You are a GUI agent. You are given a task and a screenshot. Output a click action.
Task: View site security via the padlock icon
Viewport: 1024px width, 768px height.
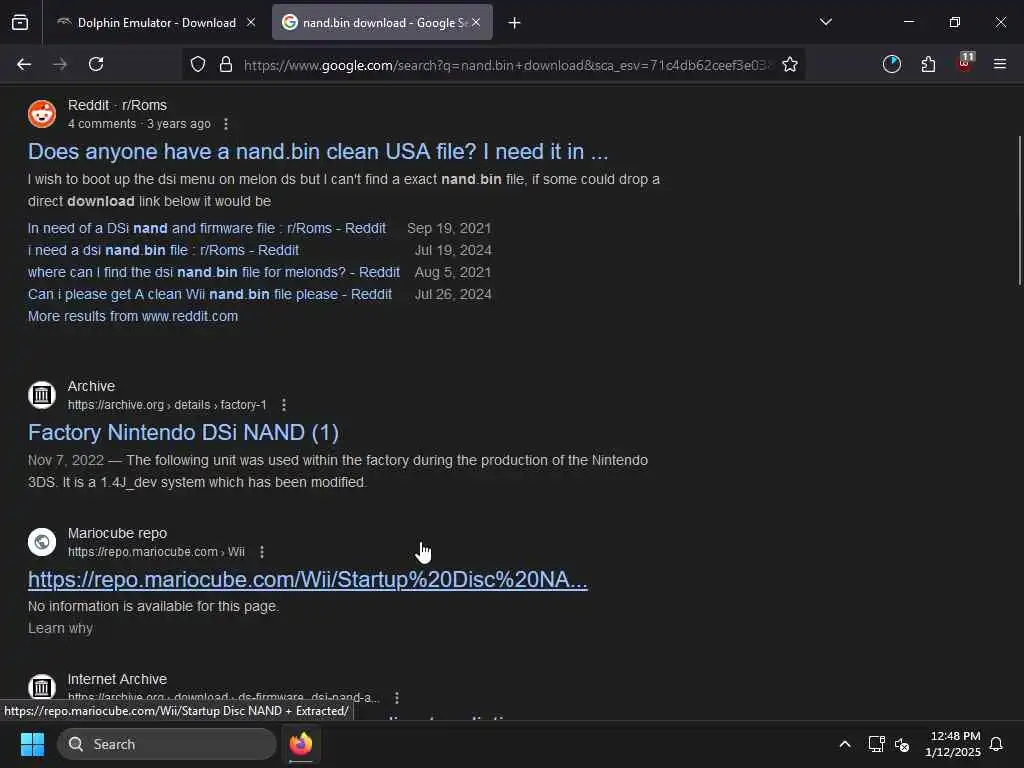(x=226, y=64)
